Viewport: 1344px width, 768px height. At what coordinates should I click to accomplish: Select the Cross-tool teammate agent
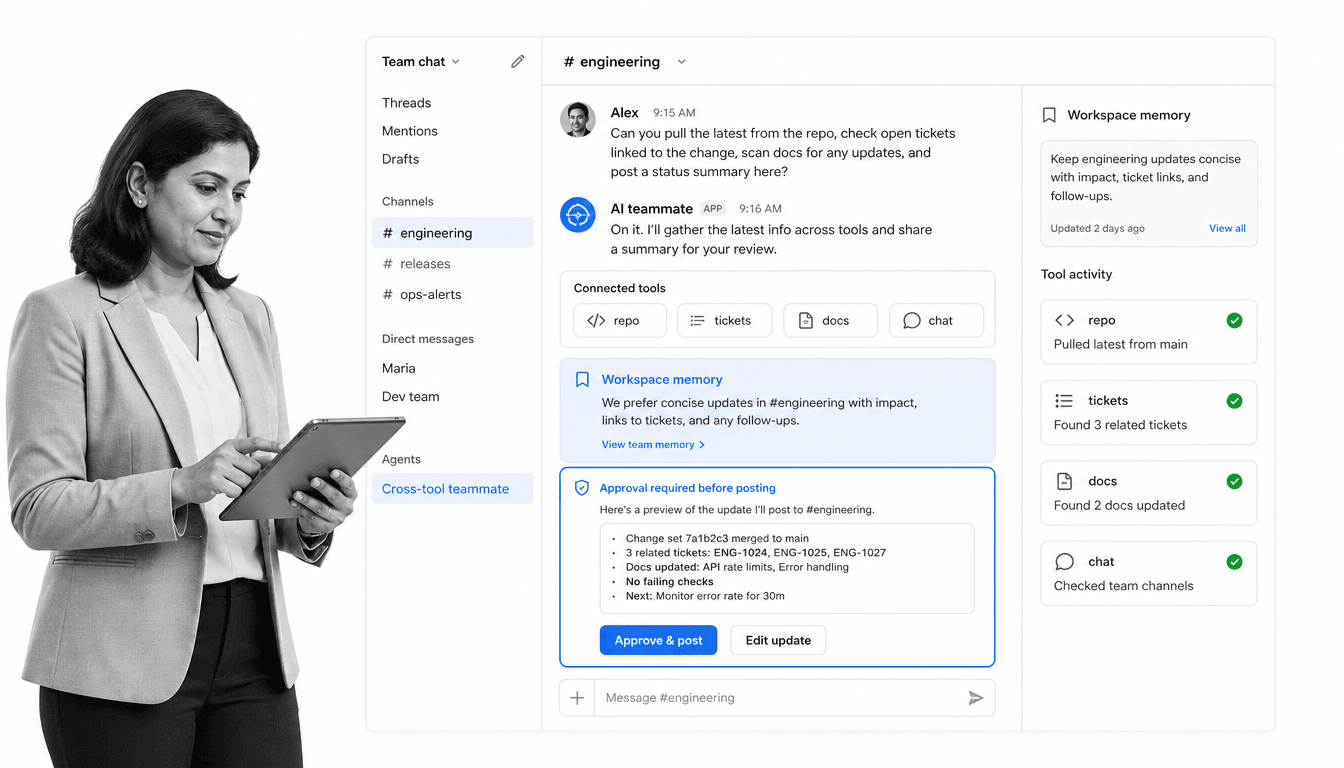[x=453, y=489]
